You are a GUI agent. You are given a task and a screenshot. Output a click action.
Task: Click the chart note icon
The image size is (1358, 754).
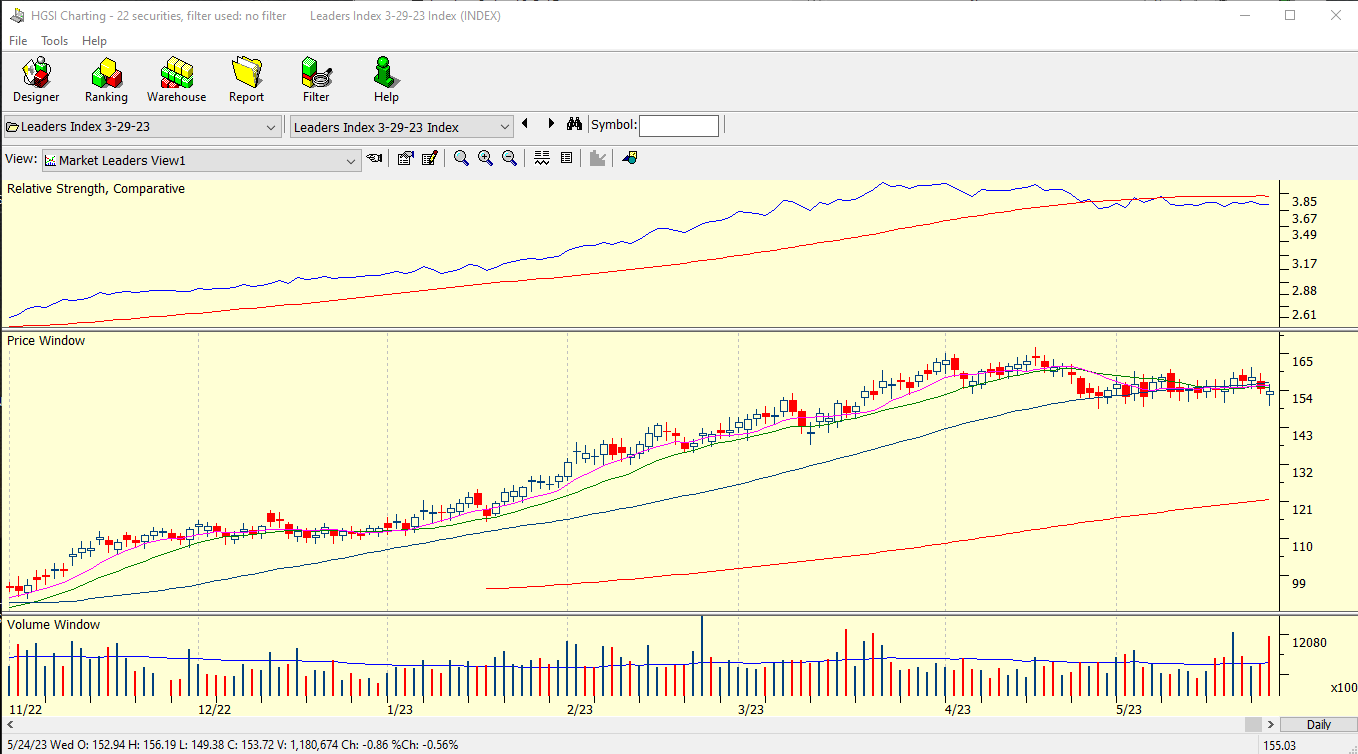629,158
